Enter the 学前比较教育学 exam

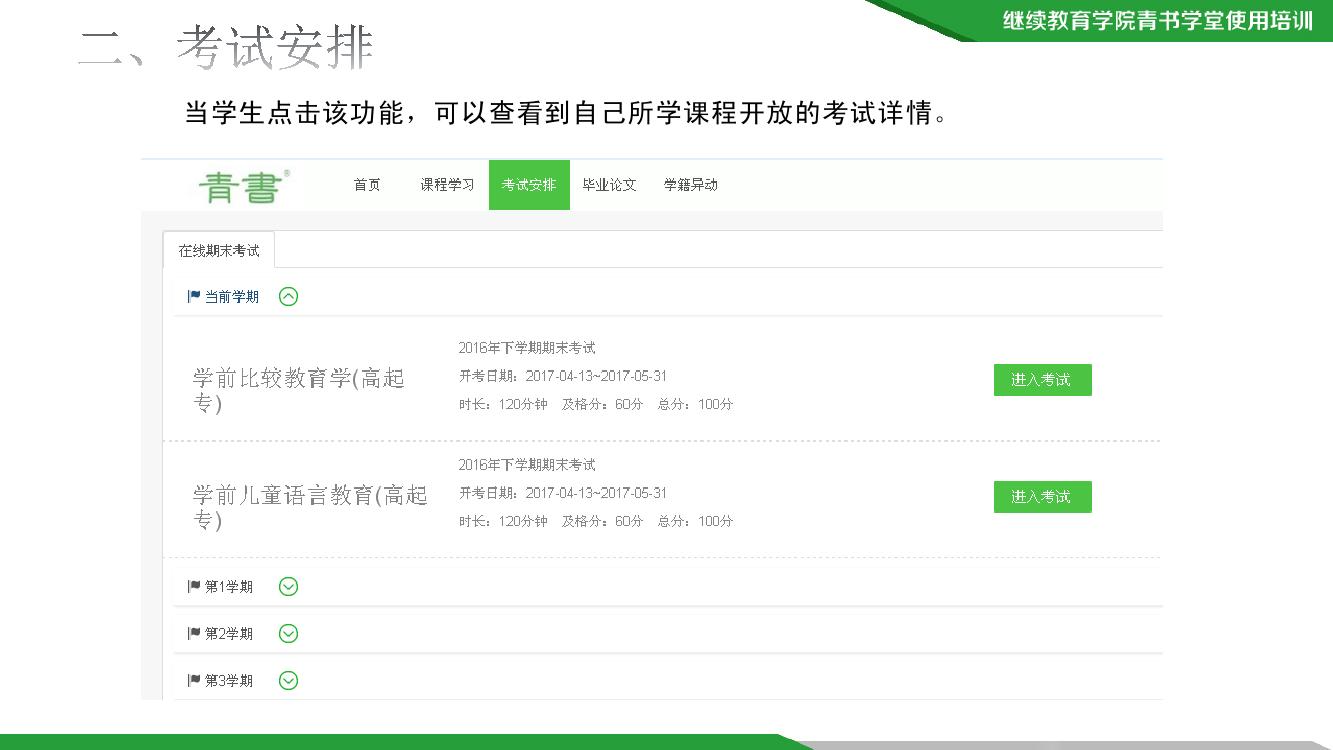point(1042,380)
